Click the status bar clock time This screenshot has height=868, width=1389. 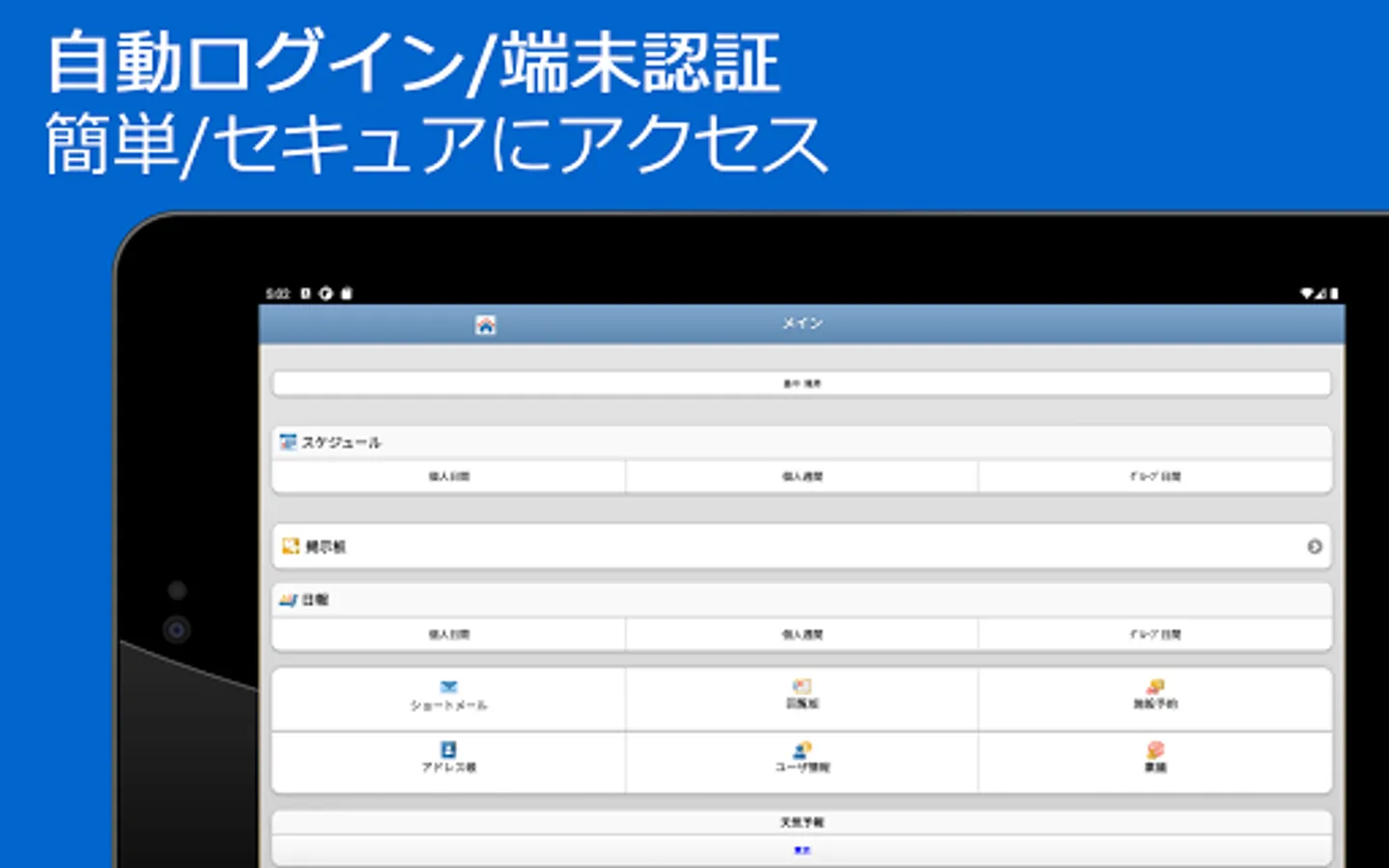278,293
